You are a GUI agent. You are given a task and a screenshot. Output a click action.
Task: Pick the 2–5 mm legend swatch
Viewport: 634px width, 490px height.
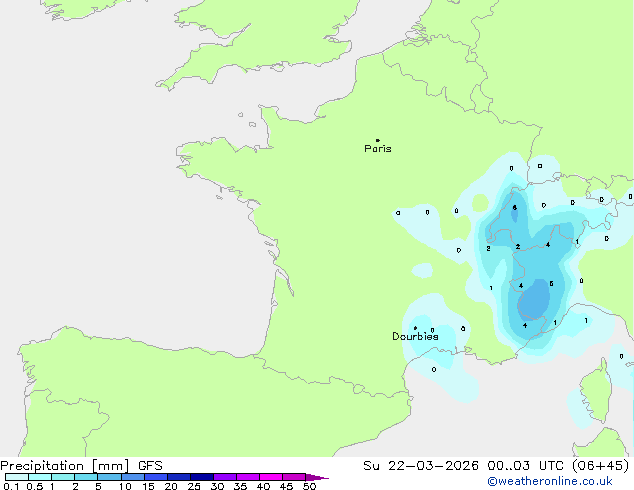(x=86, y=477)
